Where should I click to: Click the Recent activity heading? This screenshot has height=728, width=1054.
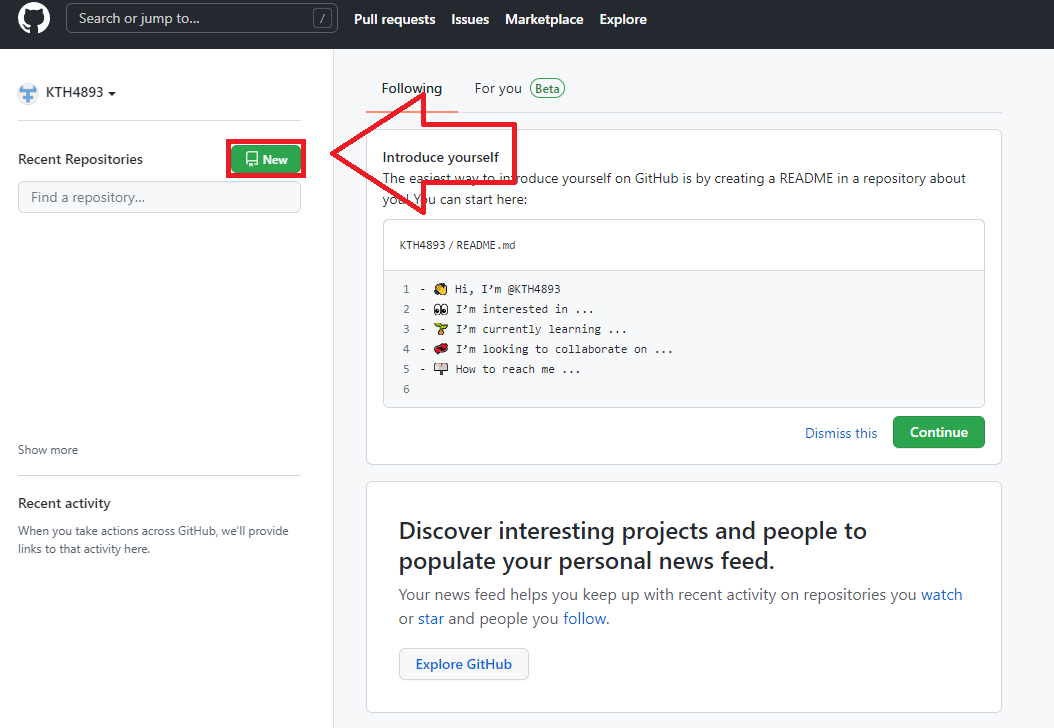(65, 503)
